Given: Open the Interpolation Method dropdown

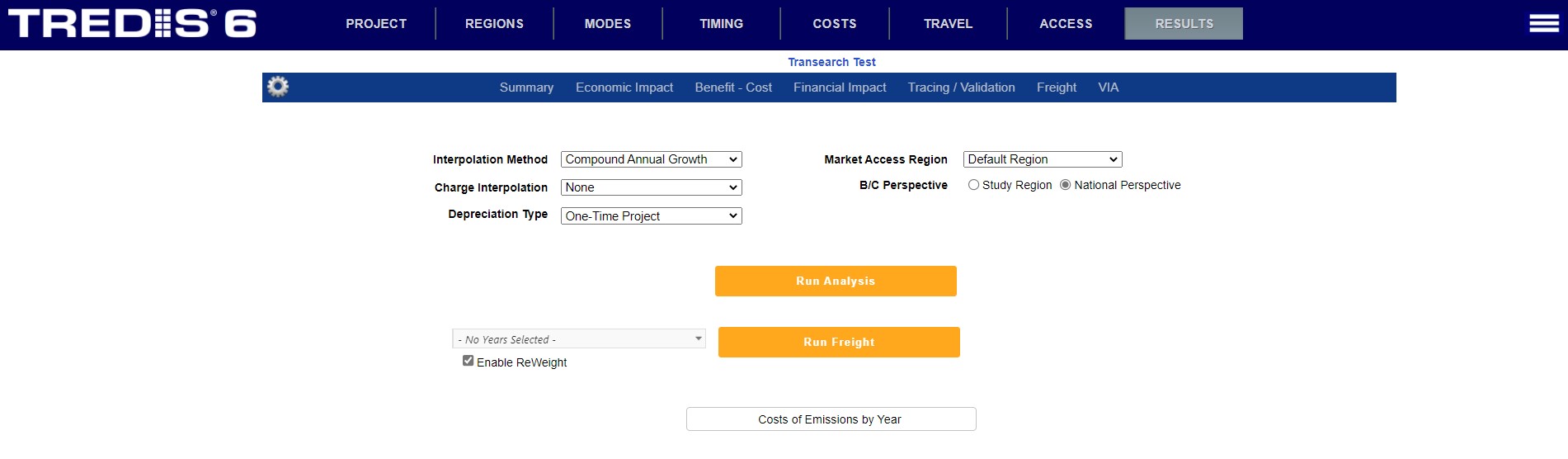Looking at the screenshot, I should [x=651, y=159].
